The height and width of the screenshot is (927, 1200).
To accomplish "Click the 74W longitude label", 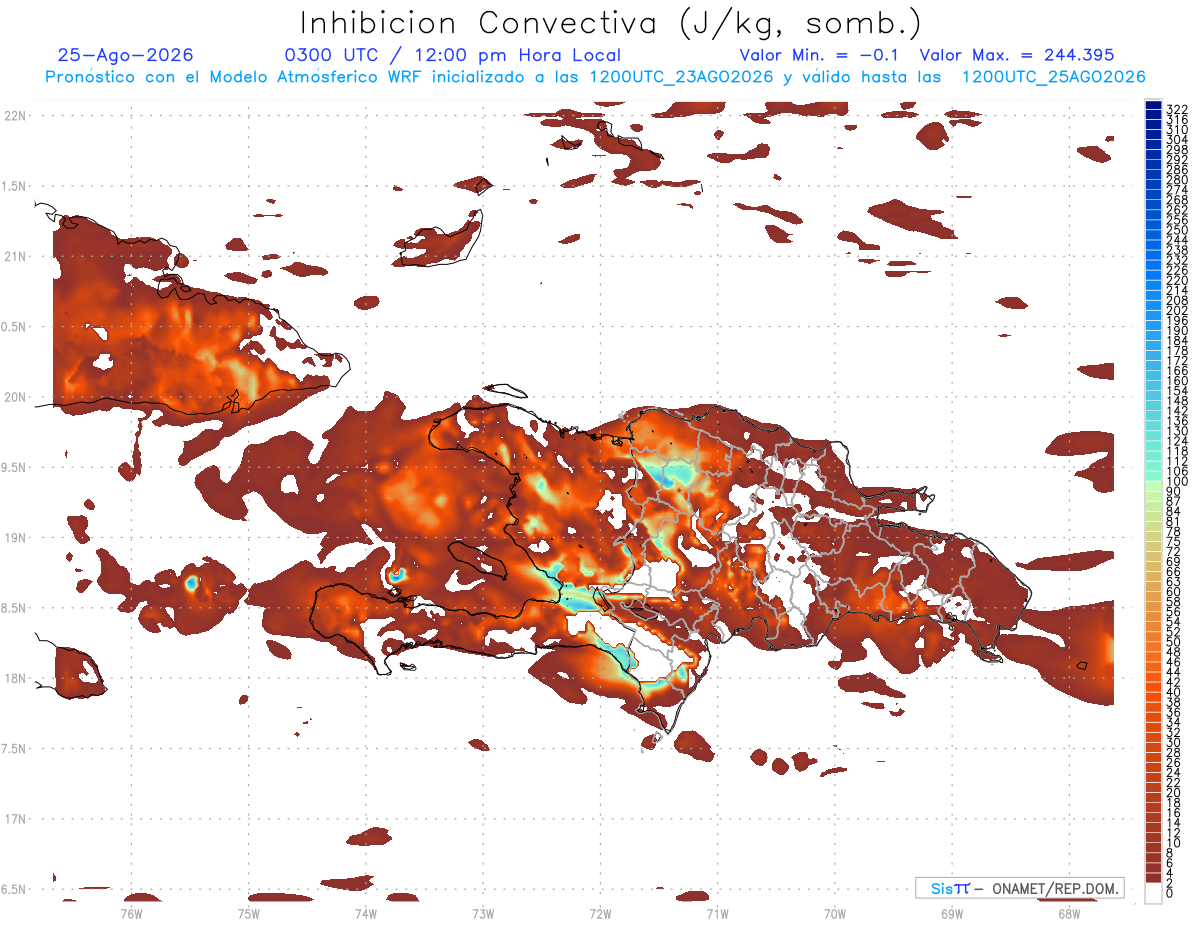I will [365, 913].
